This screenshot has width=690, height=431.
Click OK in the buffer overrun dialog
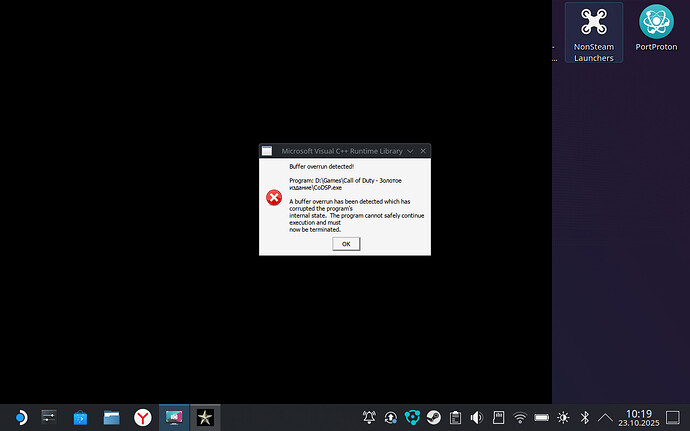(345, 243)
